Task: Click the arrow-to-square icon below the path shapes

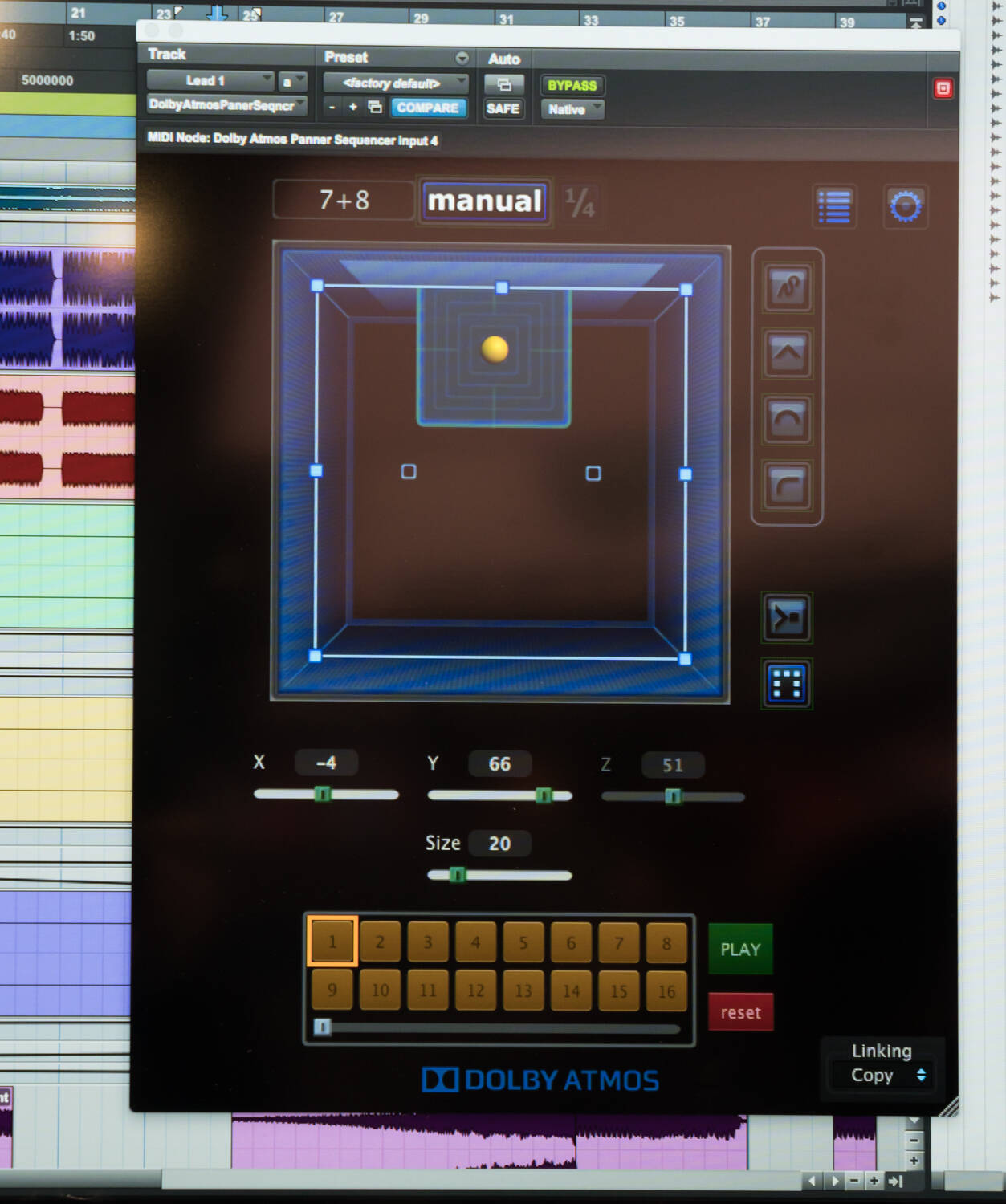Action: pos(786,617)
